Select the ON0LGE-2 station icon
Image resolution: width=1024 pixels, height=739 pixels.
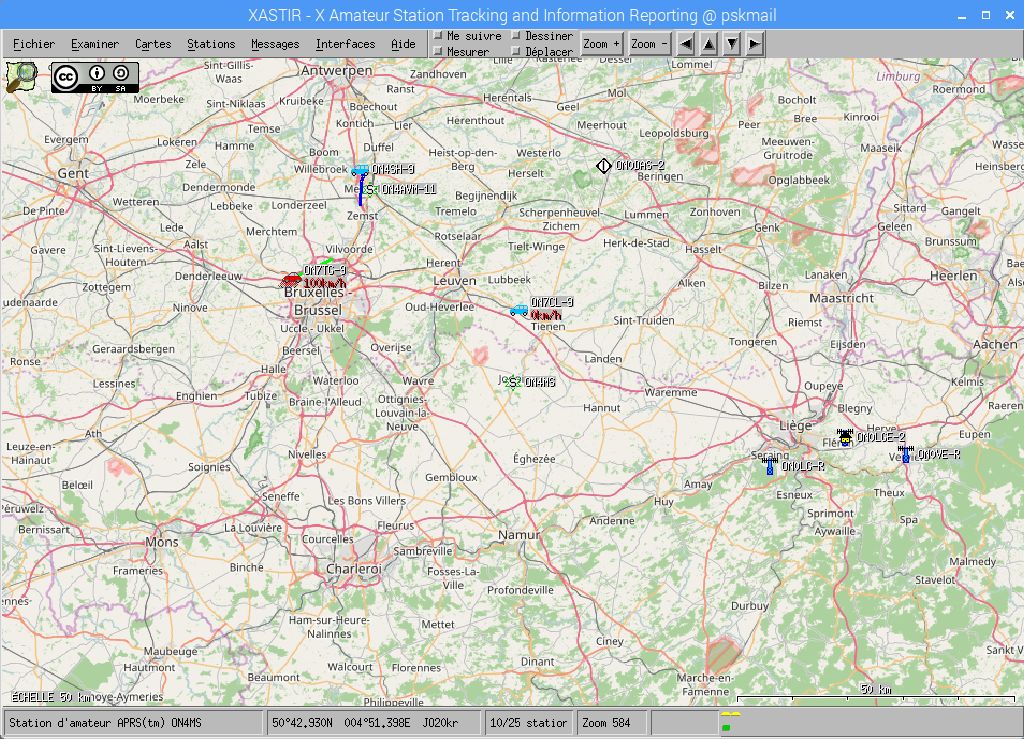[845, 437]
